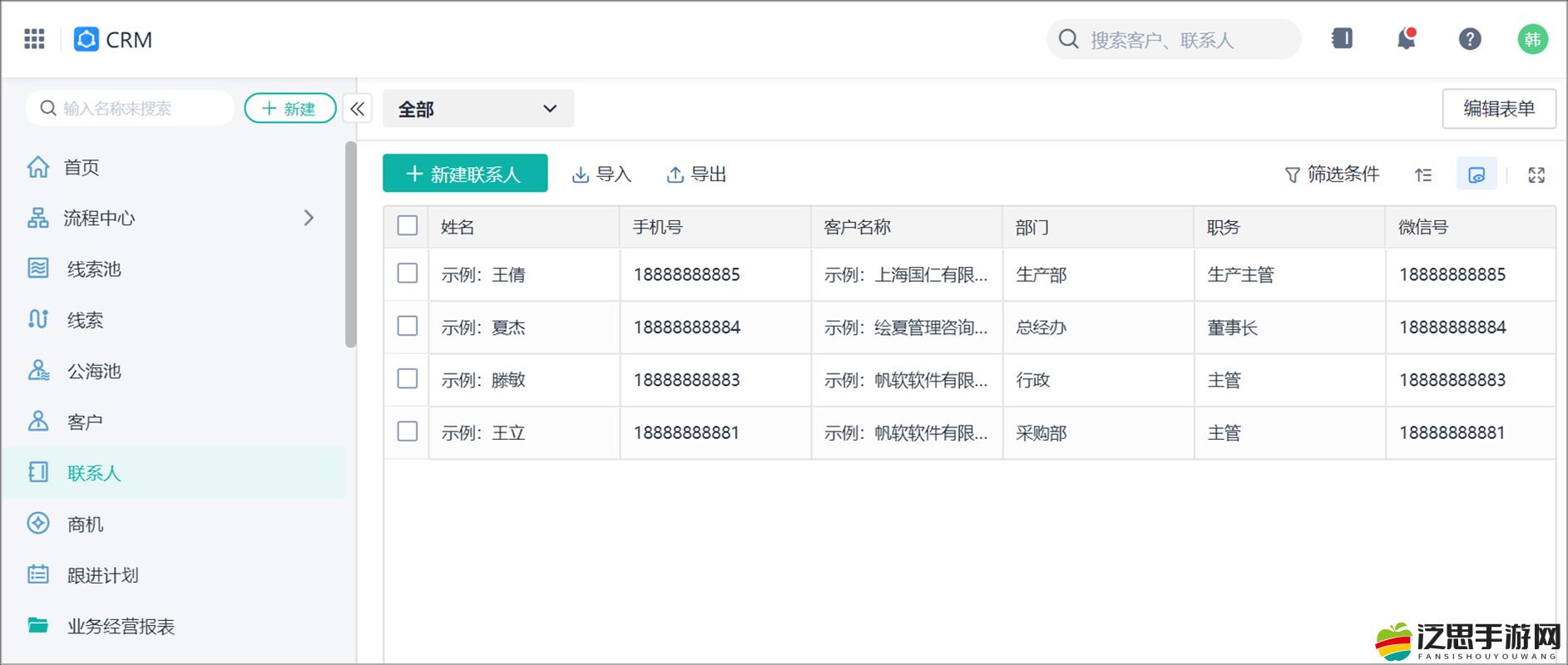Click the sidebar vertical scrollbar
This screenshot has height=665, width=1568.
pyautogui.click(x=351, y=244)
